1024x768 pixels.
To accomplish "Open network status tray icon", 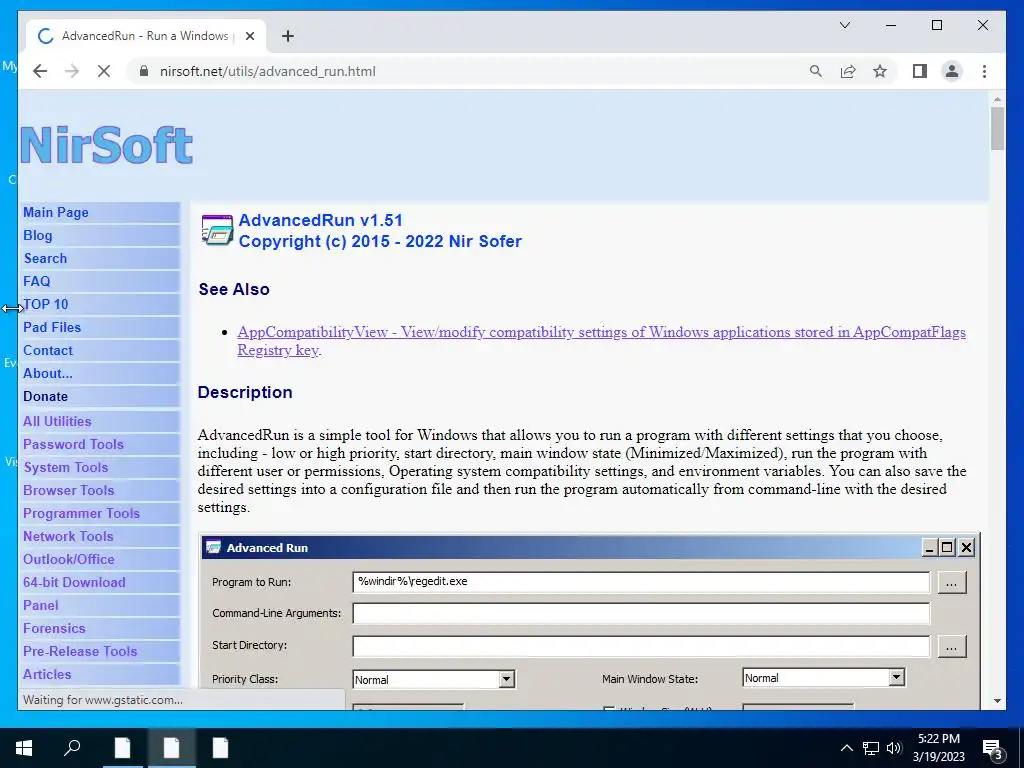I will pyautogui.click(x=871, y=748).
